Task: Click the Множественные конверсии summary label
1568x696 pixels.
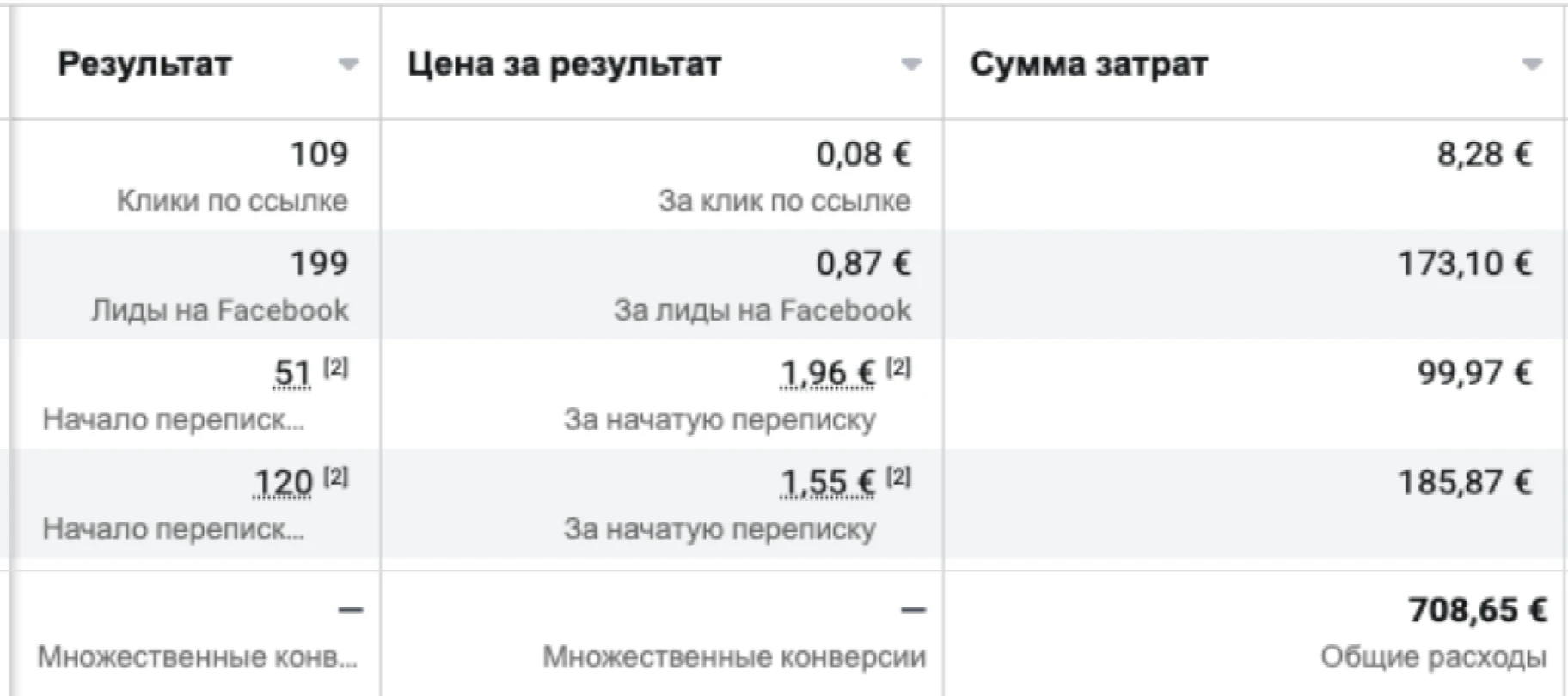Action: pos(734,657)
